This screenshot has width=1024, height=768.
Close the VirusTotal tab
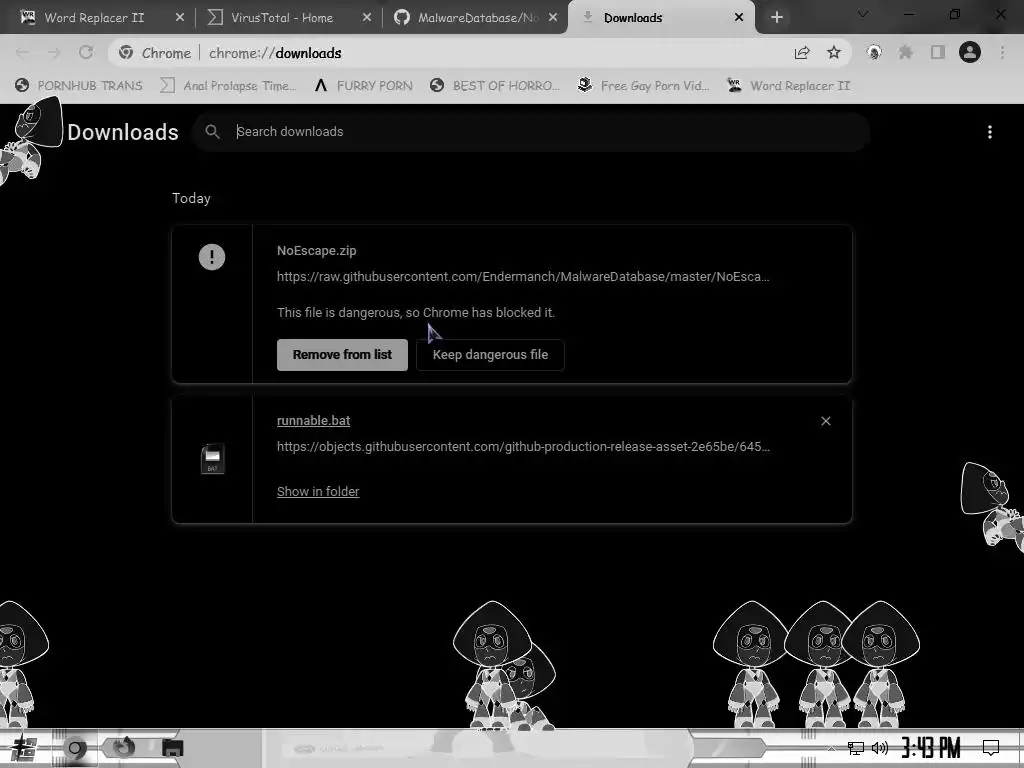(366, 18)
